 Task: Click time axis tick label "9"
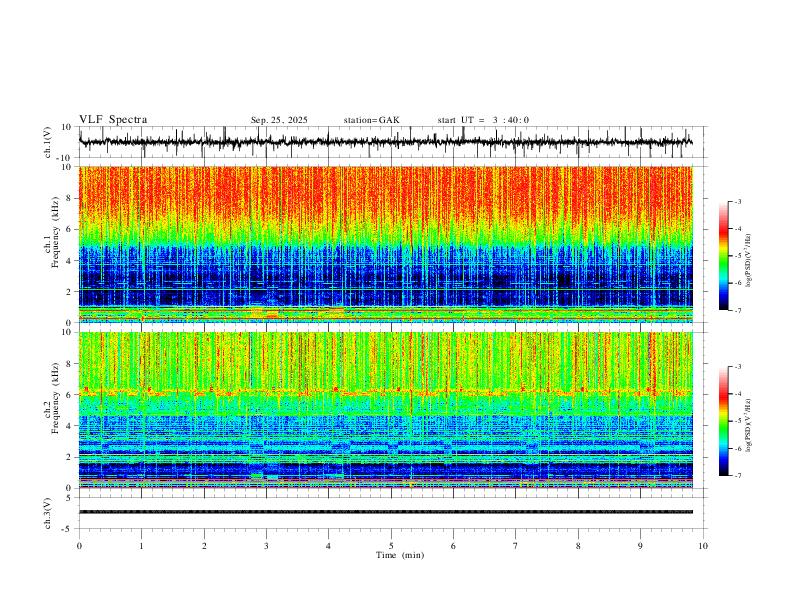pyautogui.click(x=640, y=546)
